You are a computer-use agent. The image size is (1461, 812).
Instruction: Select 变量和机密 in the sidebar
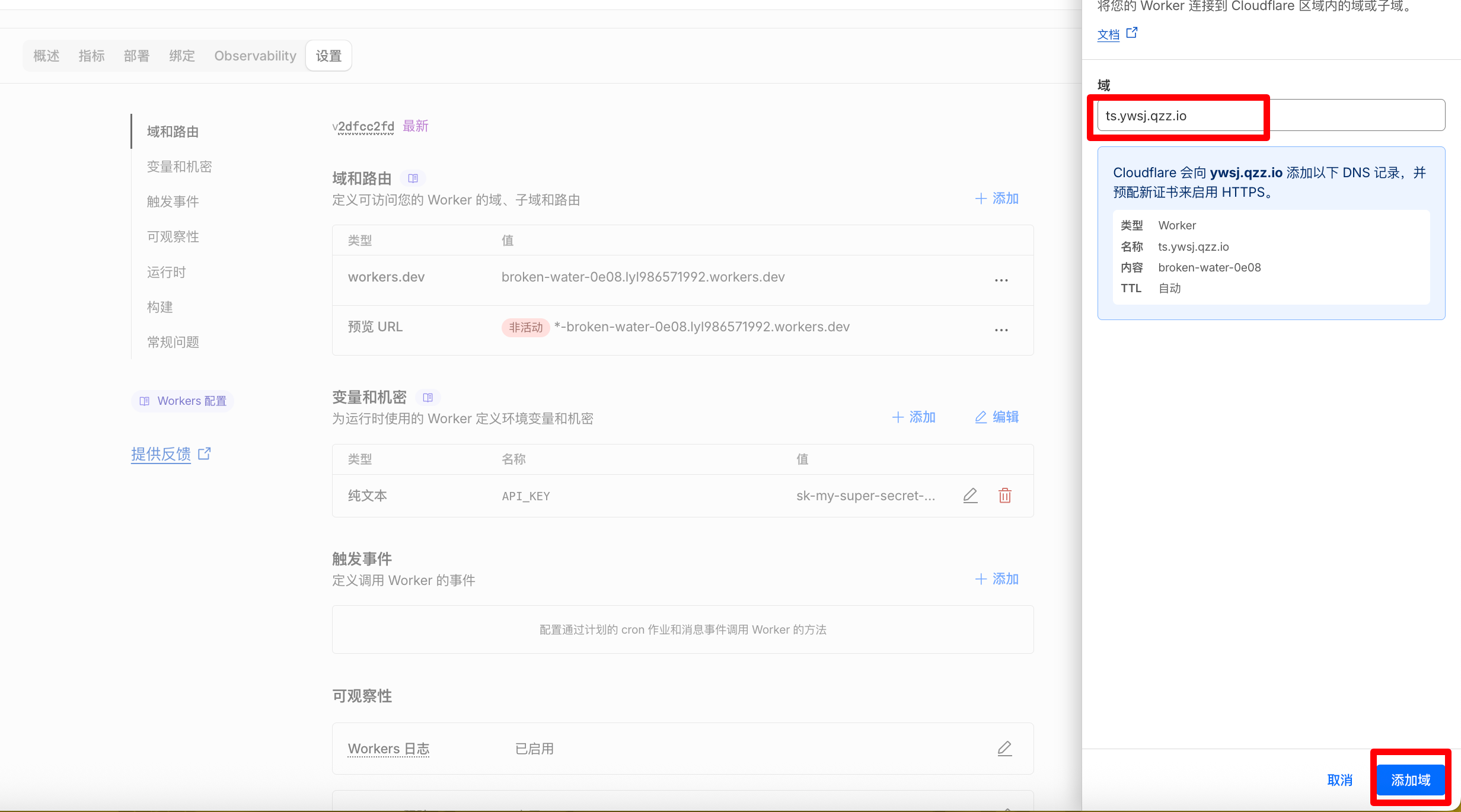179,167
